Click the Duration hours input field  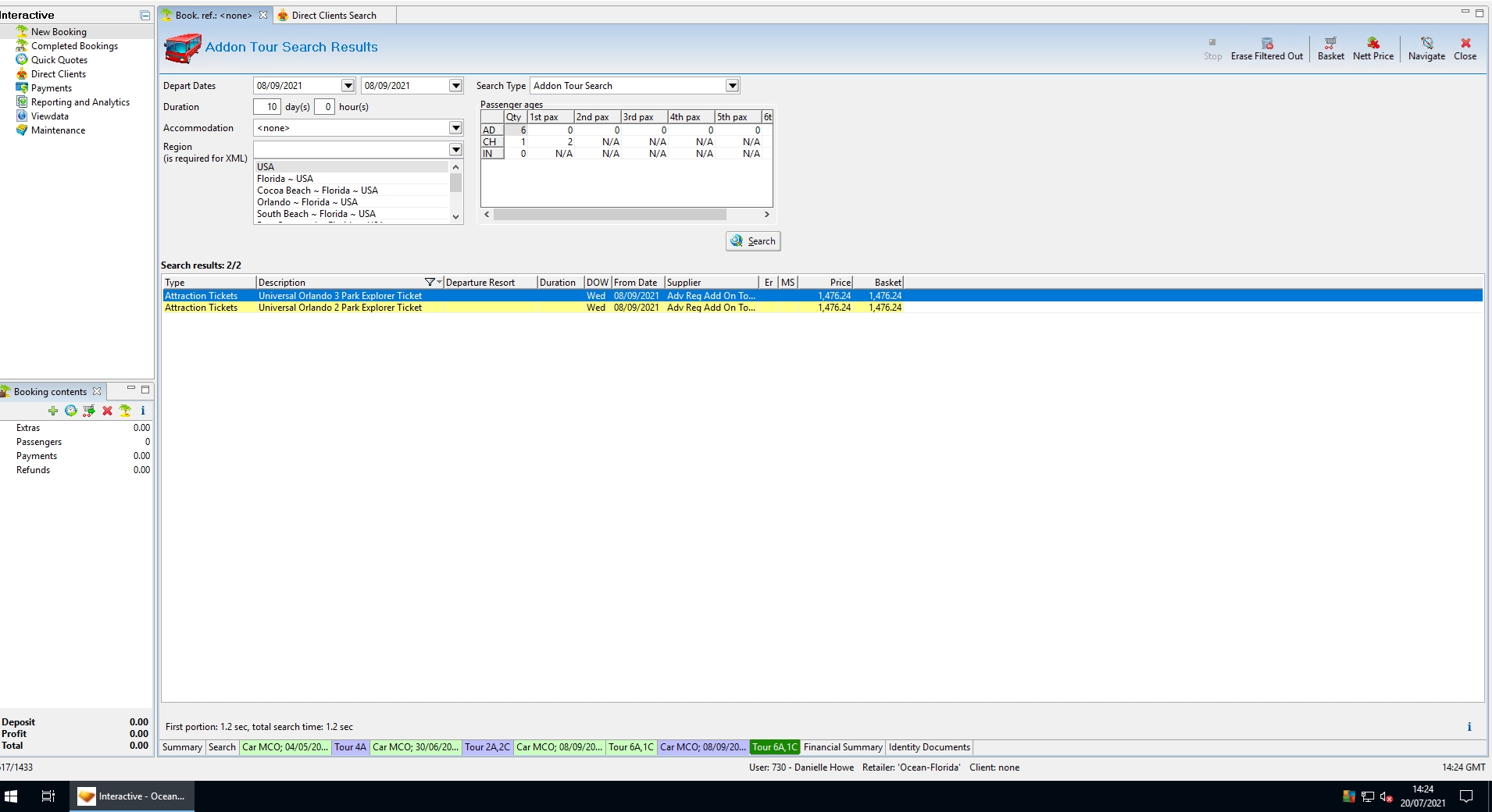point(324,107)
